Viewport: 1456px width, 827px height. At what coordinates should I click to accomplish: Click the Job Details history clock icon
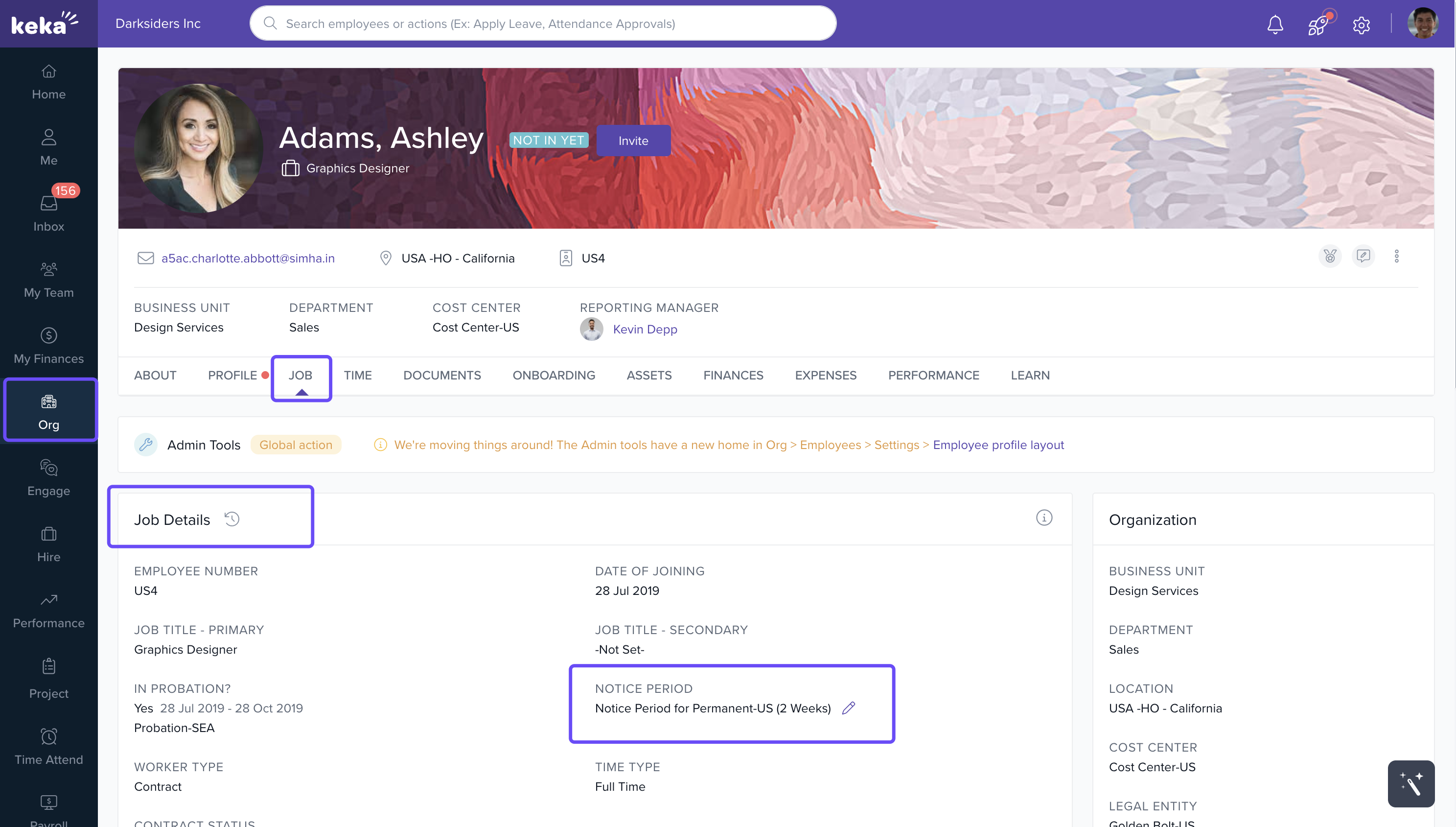click(231, 519)
